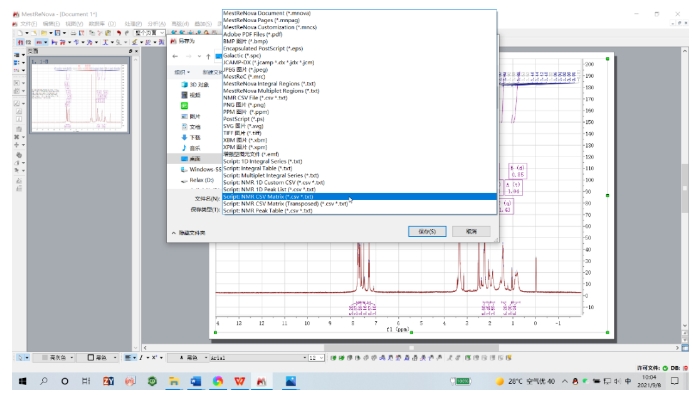
Task: Select Script: NMR CSV Matrix (*.csv *.txt) type
Action: (359, 197)
